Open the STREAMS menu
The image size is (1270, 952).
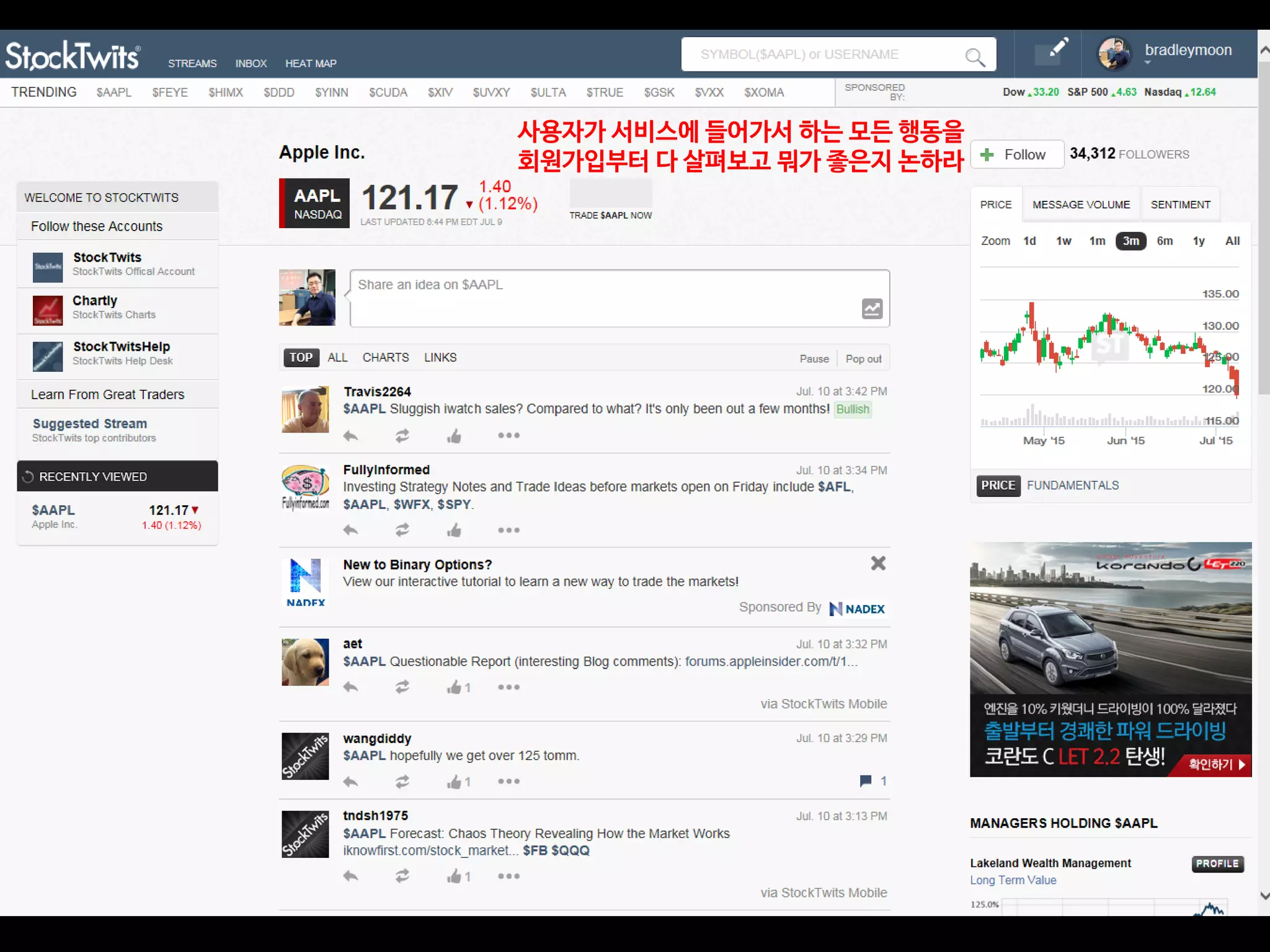click(x=192, y=63)
